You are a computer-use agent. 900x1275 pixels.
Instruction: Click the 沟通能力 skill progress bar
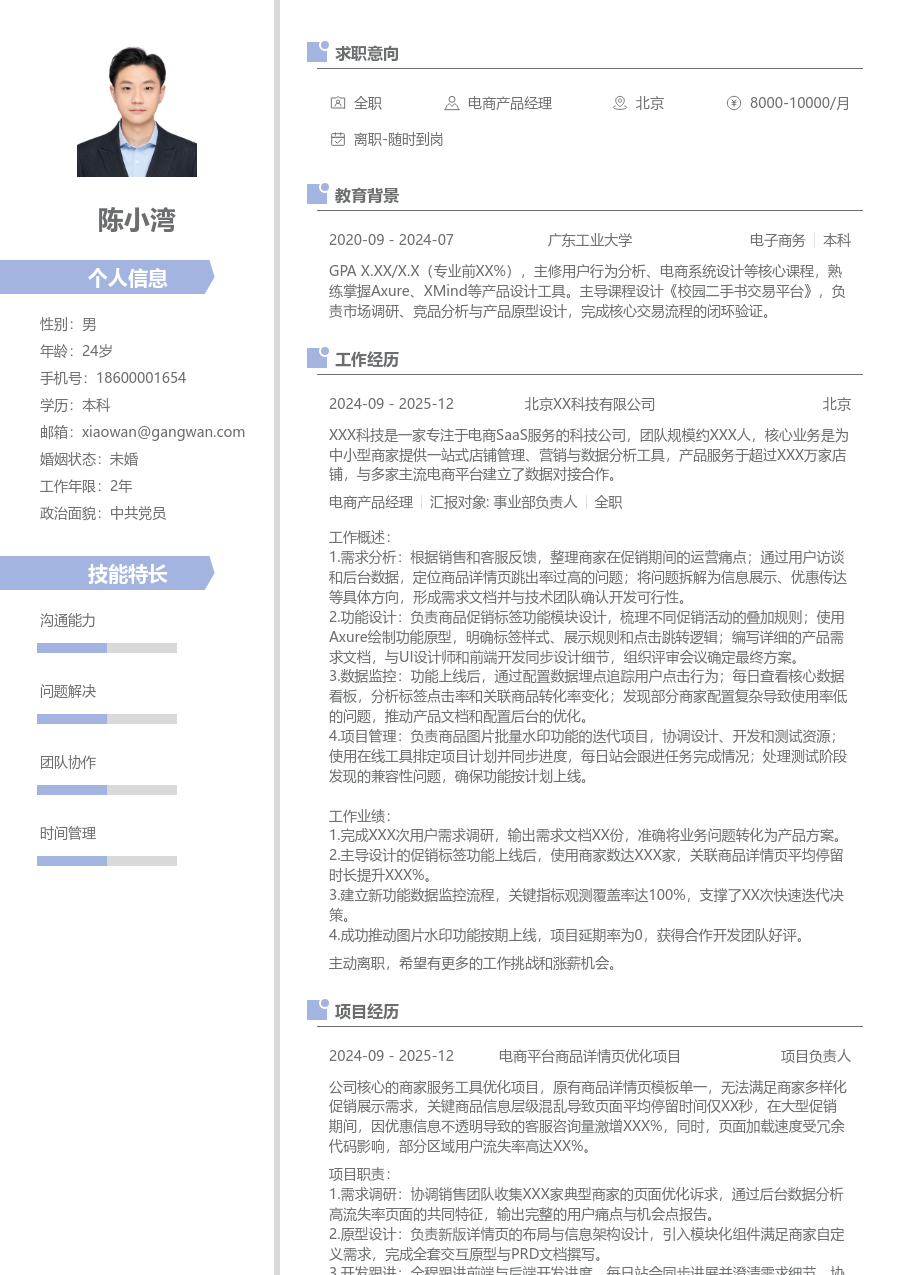(107, 647)
